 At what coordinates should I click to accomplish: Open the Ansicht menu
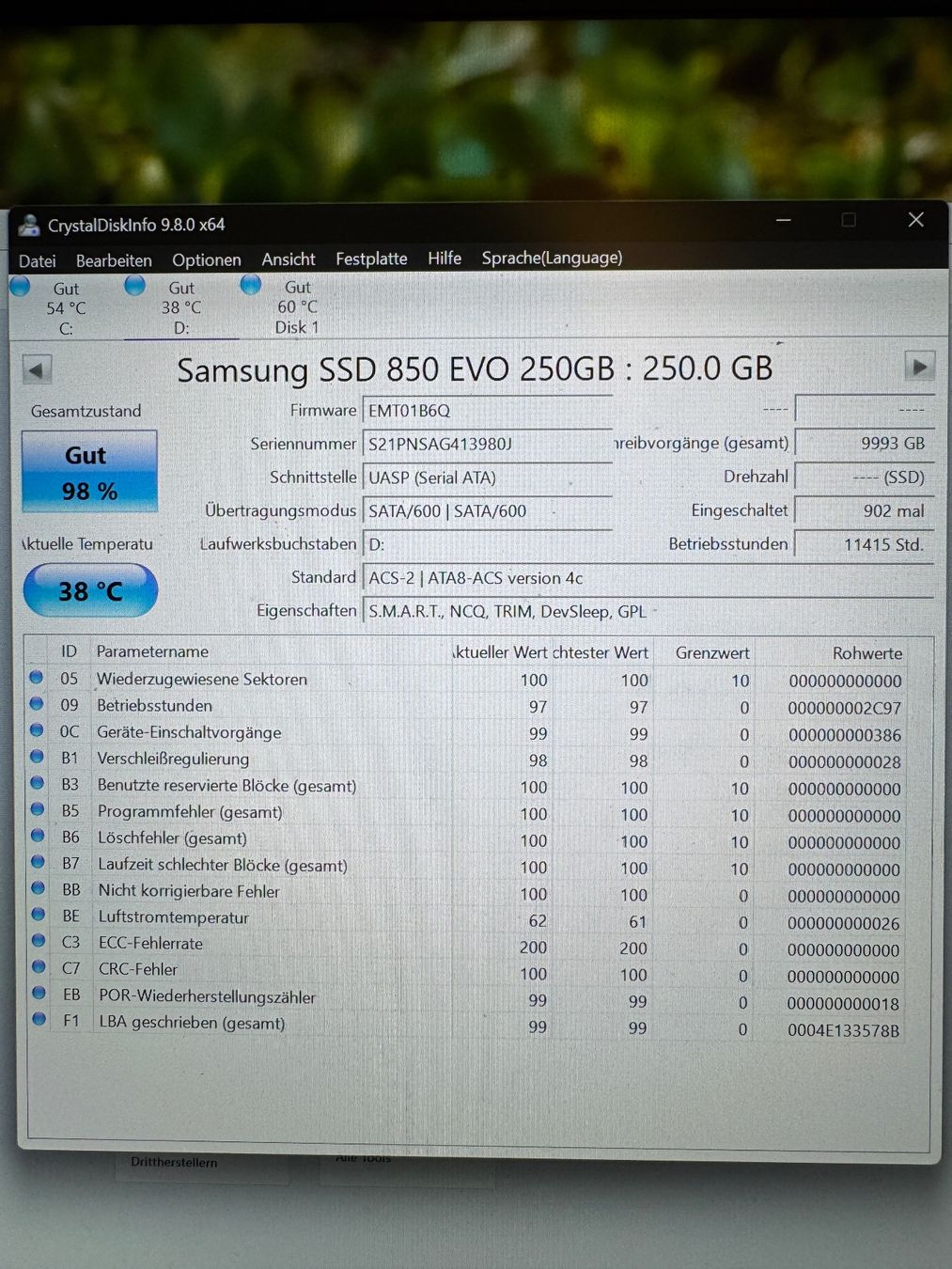tap(289, 258)
